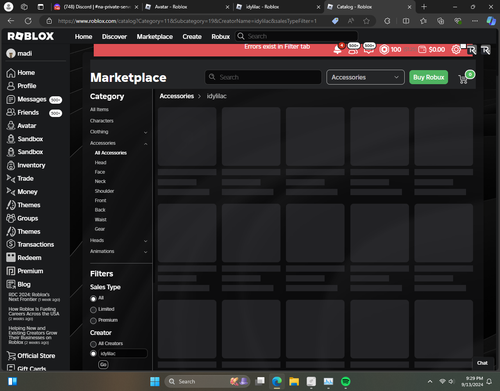Screen dimensions: 500x391
Task: Open the Accessories category dropdown
Action: pyautogui.click(x=365, y=77)
